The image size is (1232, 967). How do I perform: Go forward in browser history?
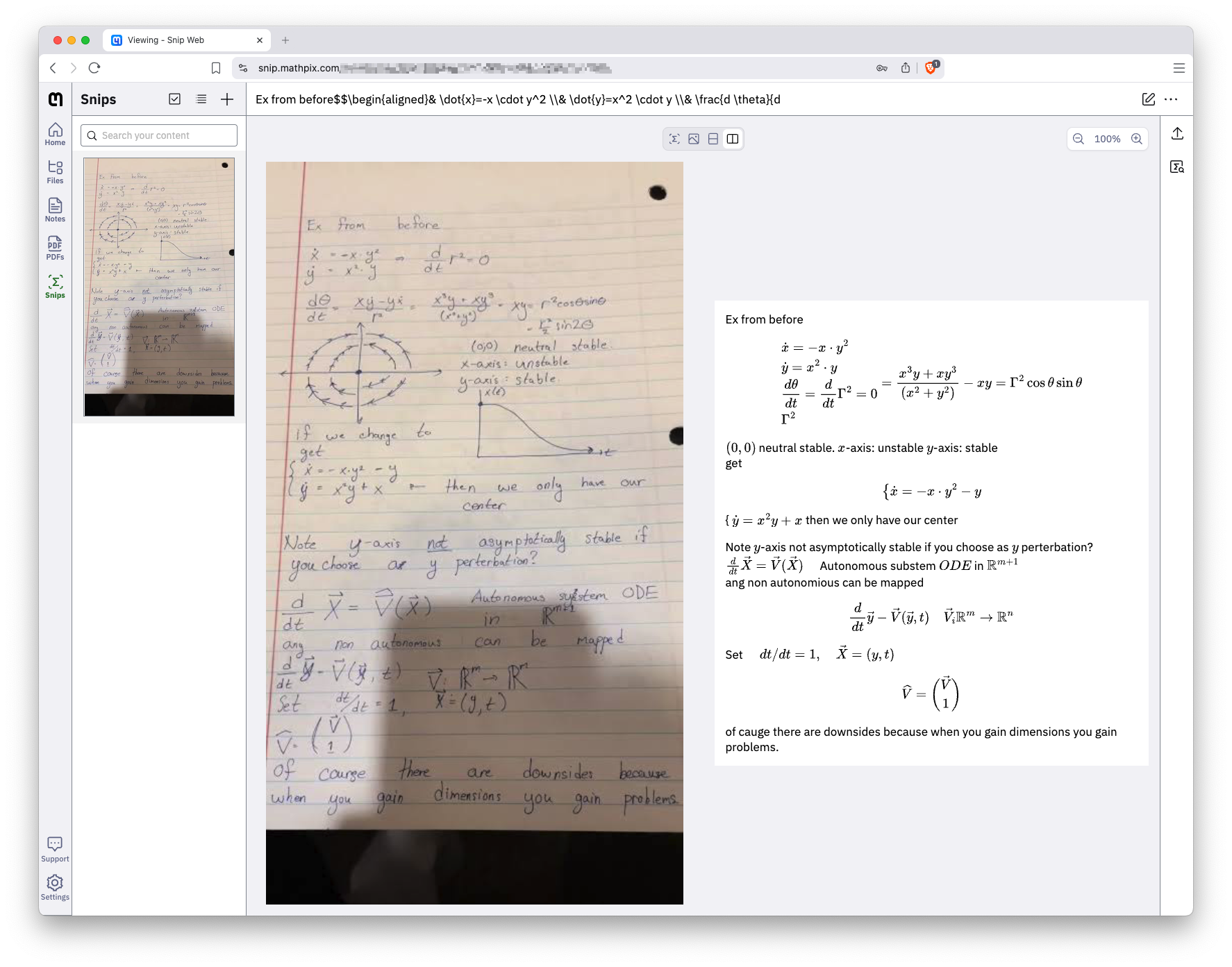point(74,68)
